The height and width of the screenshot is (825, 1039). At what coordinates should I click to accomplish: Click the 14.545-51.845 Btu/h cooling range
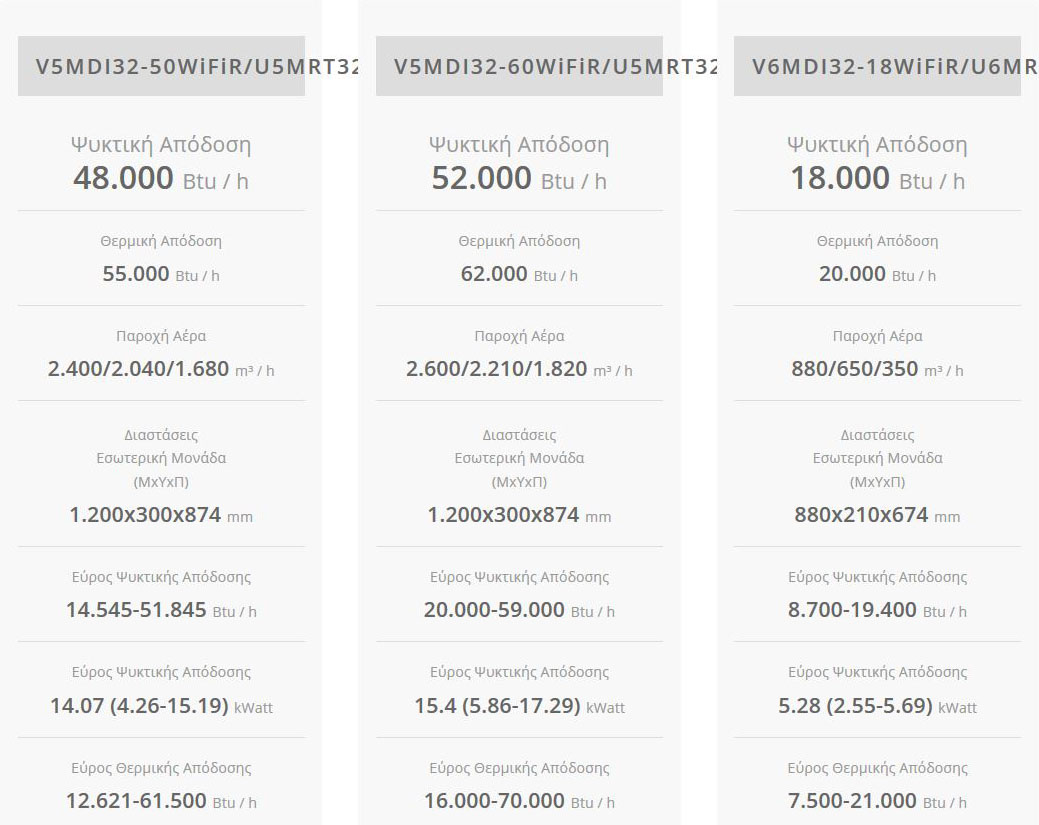(x=161, y=610)
